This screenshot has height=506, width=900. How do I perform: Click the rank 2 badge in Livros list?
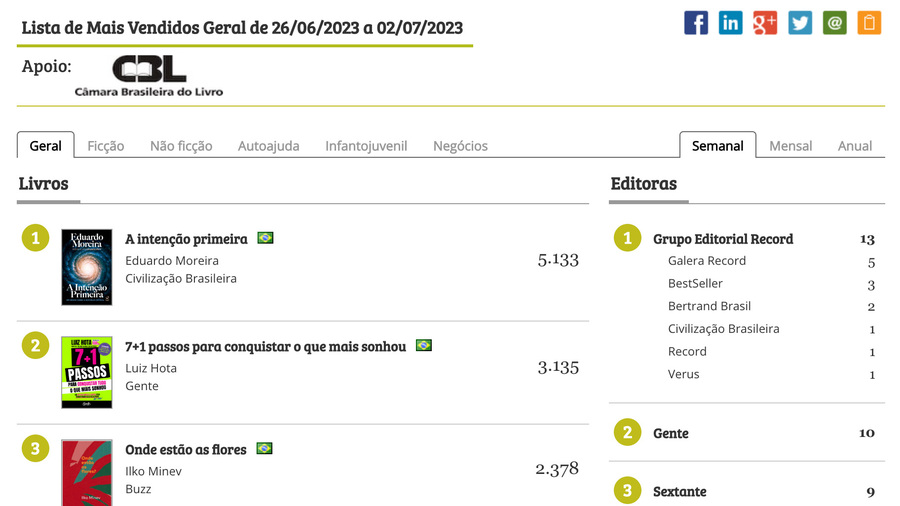[36, 345]
